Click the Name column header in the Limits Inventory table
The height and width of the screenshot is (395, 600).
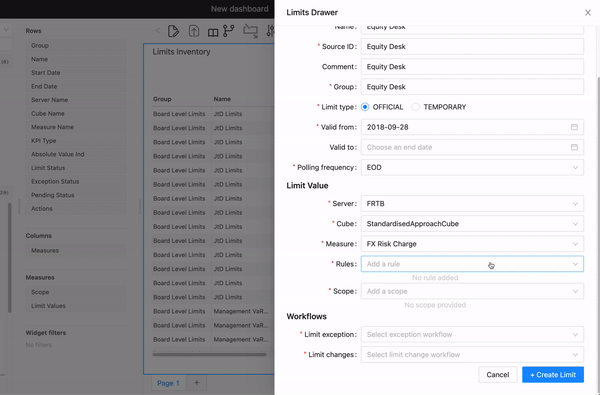(222, 99)
